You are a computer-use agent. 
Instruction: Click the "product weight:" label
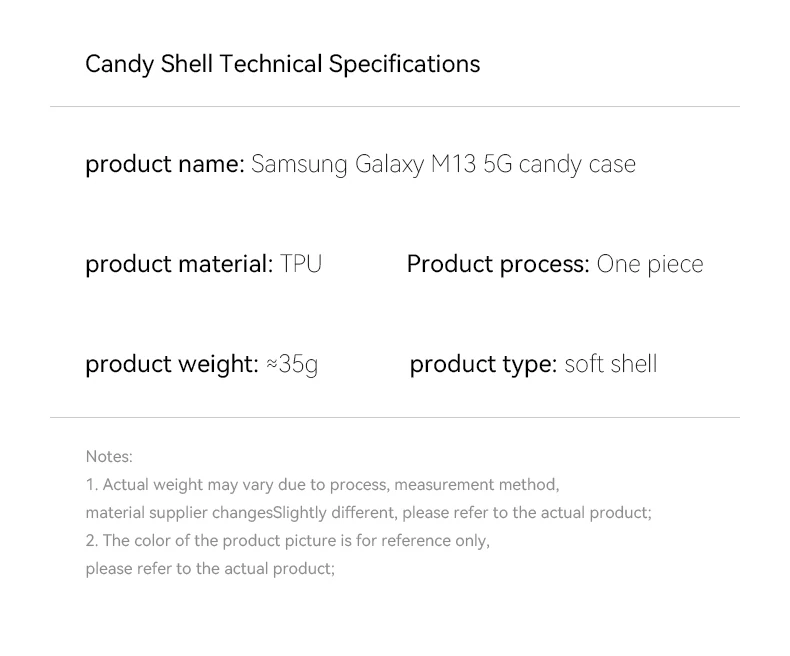171,364
